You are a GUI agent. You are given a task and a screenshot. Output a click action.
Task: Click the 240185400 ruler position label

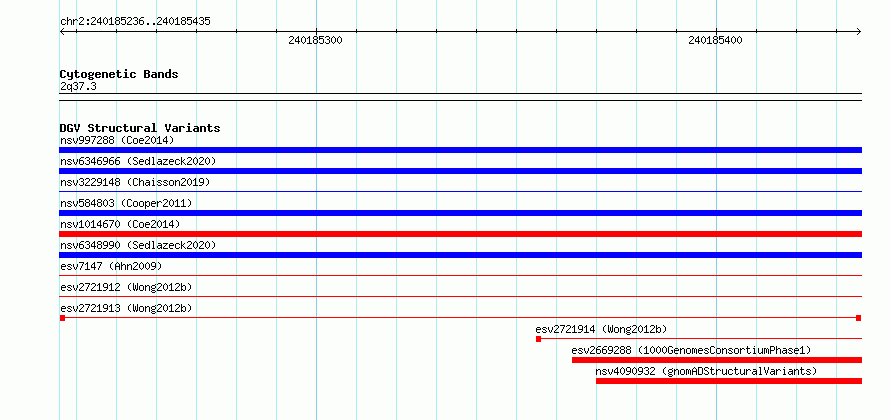tap(715, 40)
